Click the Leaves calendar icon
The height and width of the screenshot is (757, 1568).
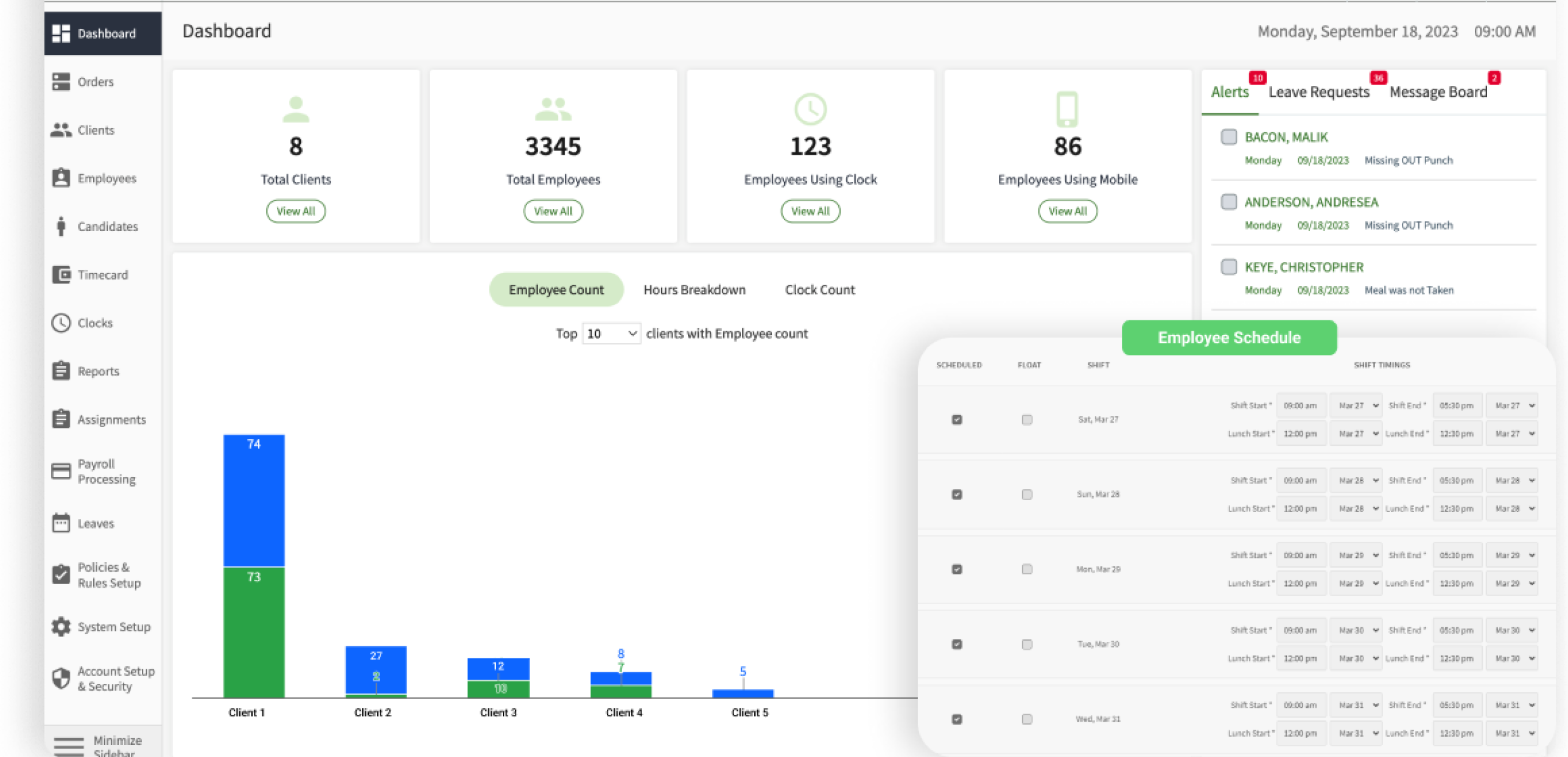(61, 523)
